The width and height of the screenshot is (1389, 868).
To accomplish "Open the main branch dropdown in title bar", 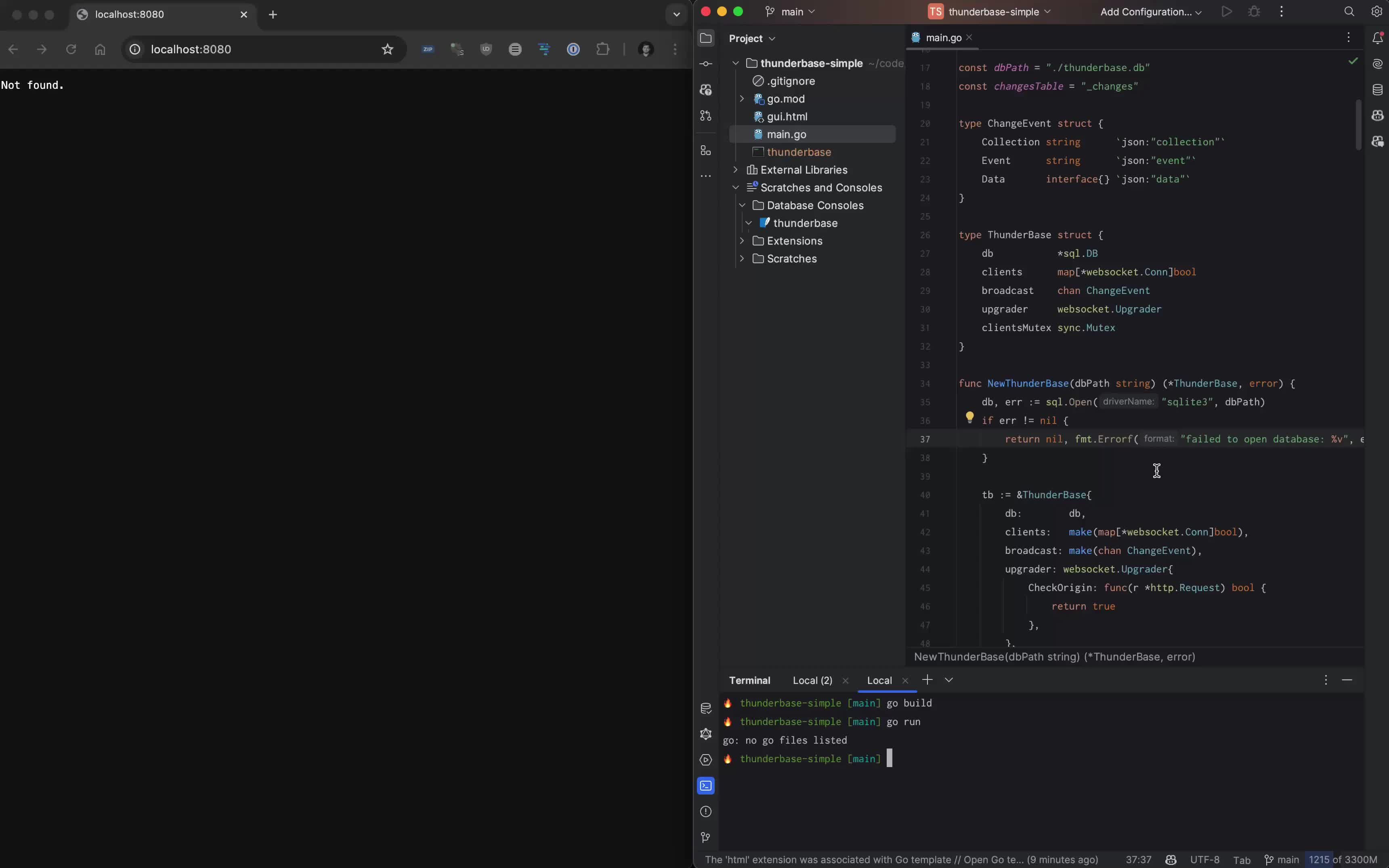I will coord(791,11).
